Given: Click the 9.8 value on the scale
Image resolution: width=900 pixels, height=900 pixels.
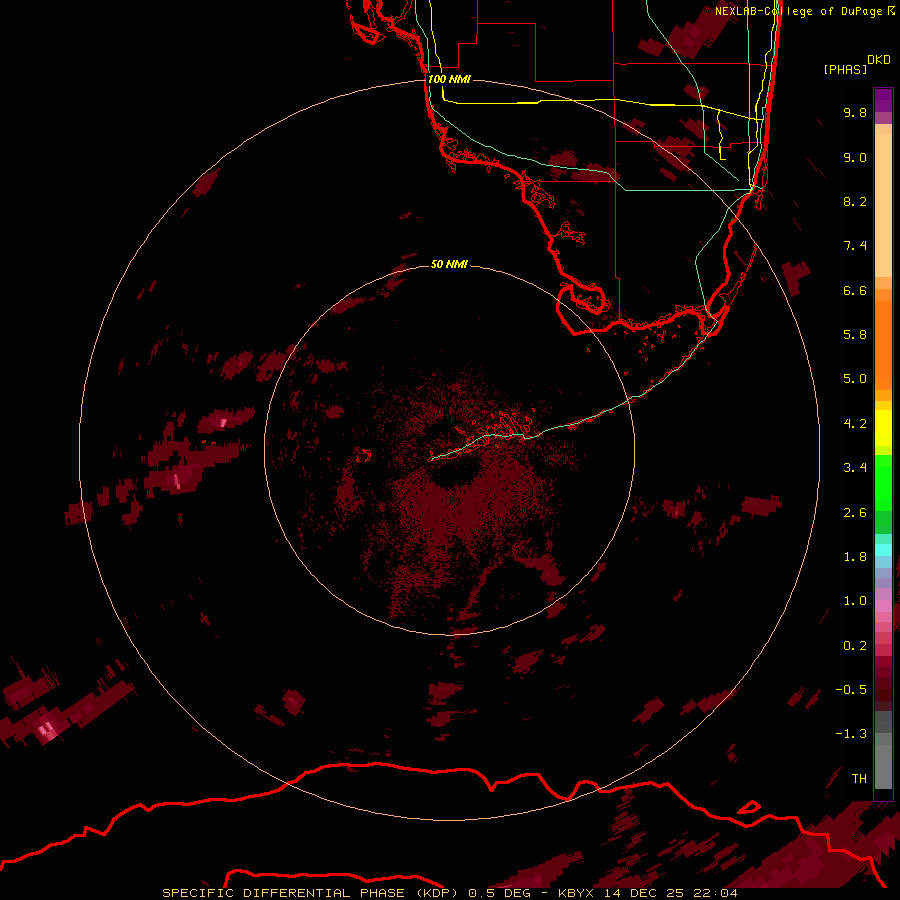Looking at the screenshot, I should coord(855,112).
